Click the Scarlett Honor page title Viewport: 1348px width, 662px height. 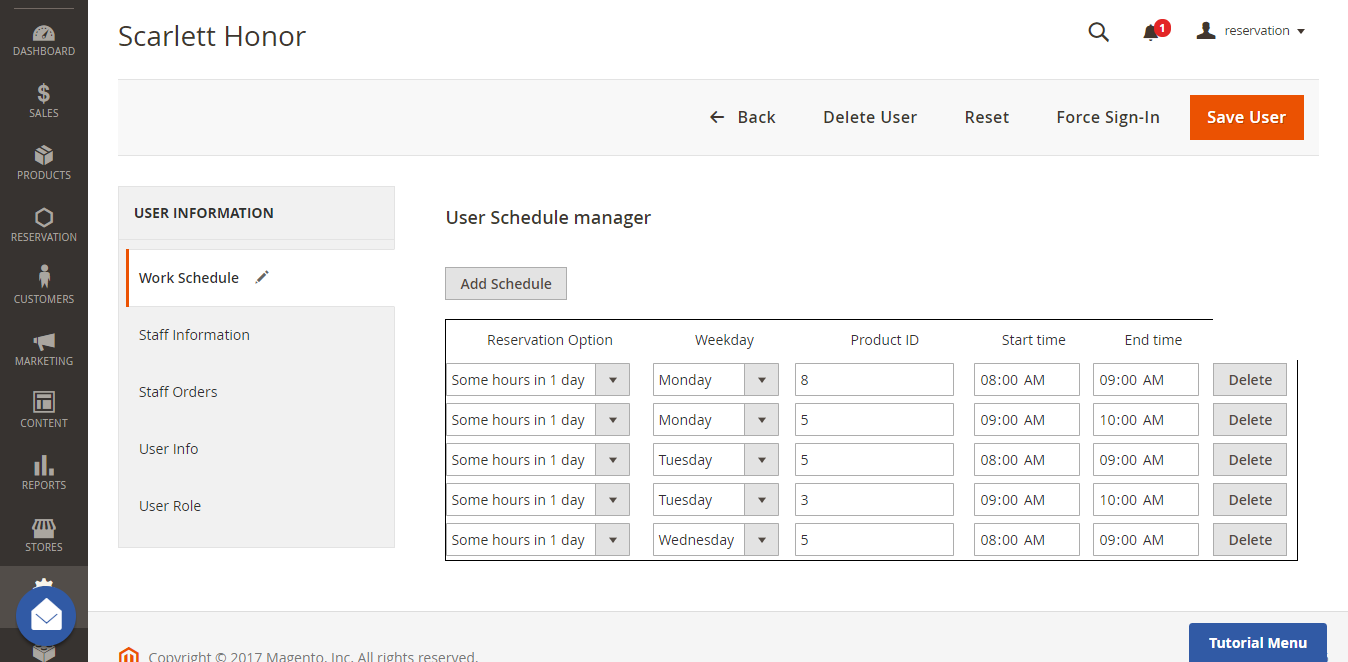(212, 36)
